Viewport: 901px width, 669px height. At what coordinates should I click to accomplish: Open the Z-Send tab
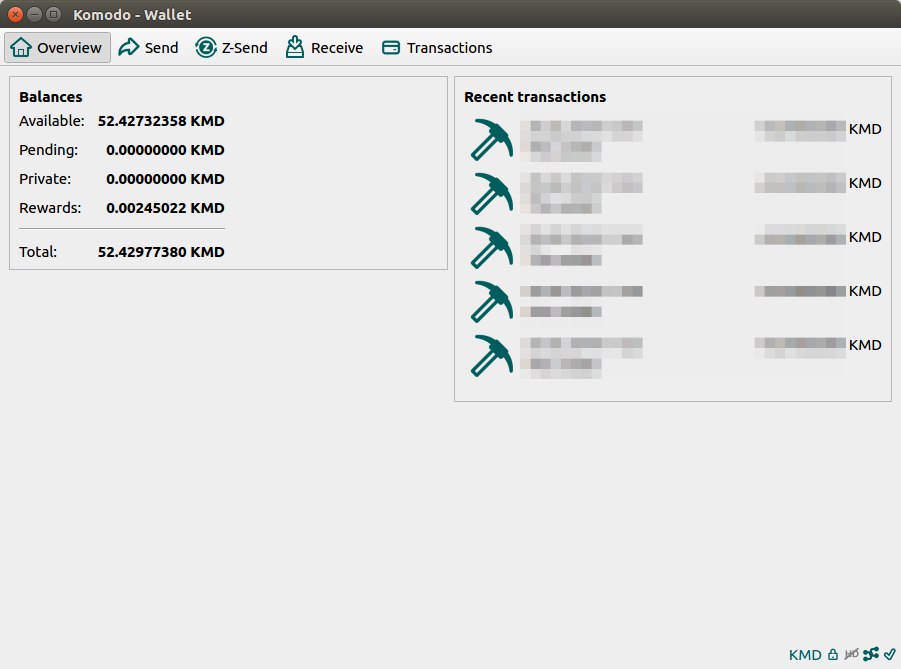coord(232,48)
